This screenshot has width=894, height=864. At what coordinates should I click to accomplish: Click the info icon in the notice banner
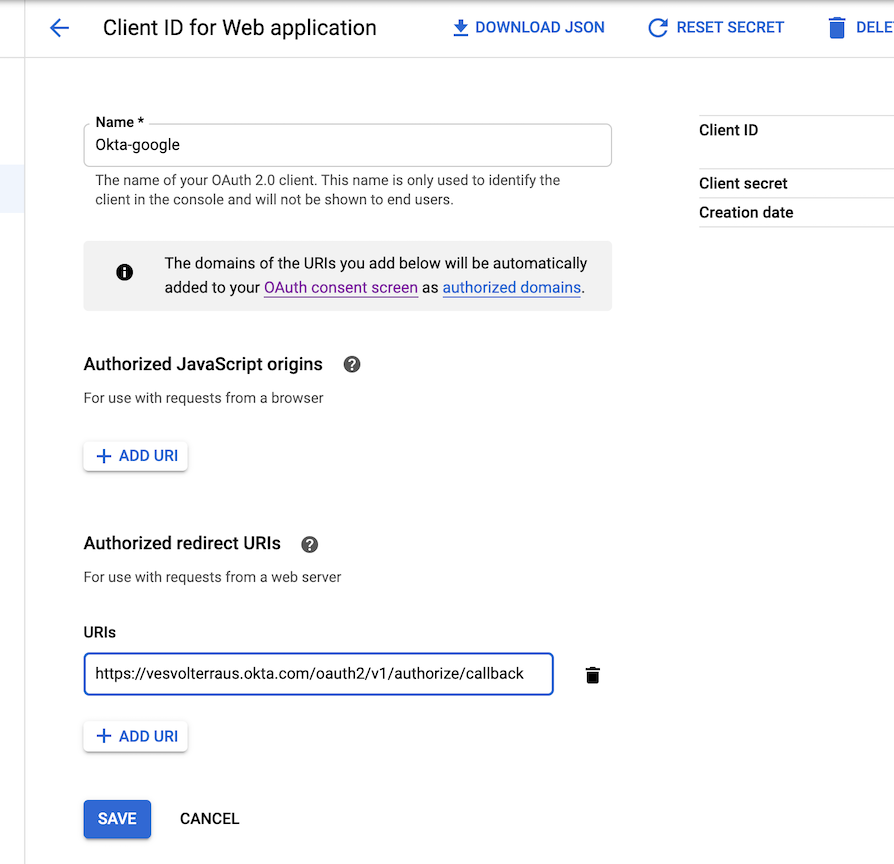click(124, 271)
